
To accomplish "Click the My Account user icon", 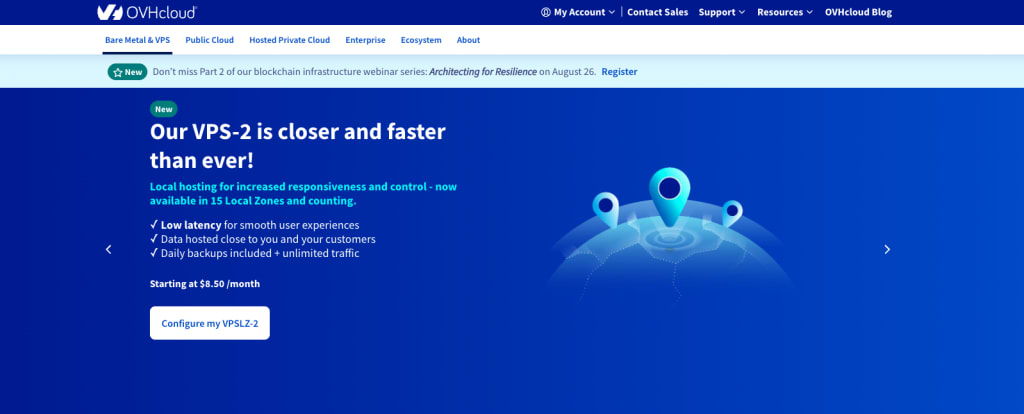I will coord(546,12).
